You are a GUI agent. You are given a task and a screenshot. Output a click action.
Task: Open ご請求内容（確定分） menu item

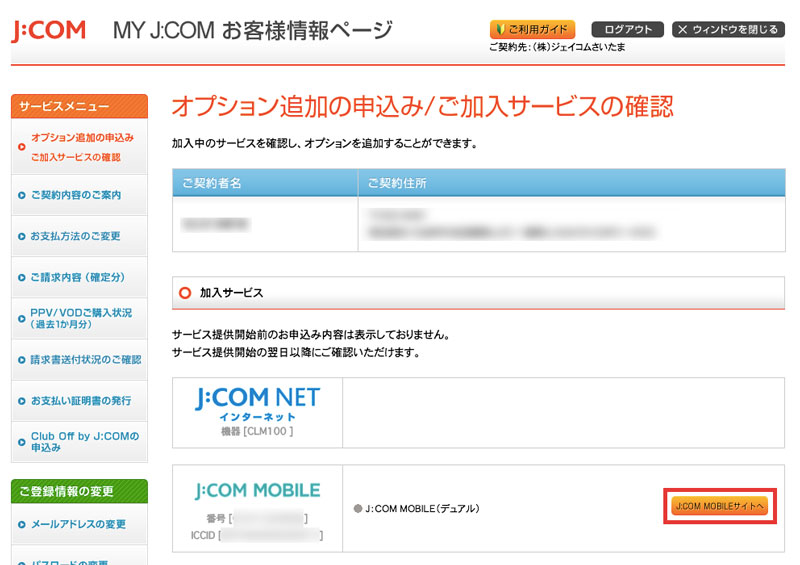80,277
